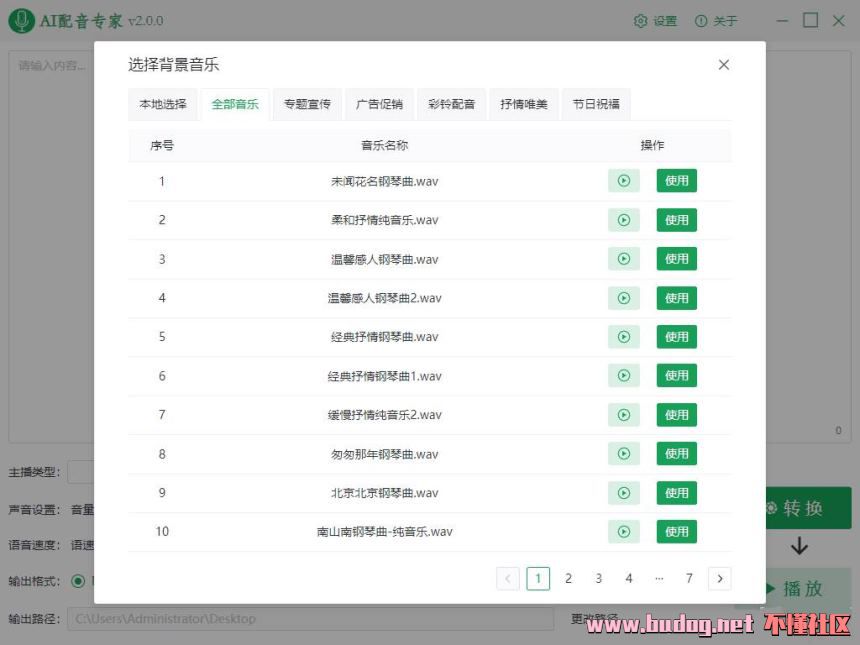Screen dimensions: 860x645
Task: Use 温馨感人钢琴曲.wav as background music
Action: (677, 259)
